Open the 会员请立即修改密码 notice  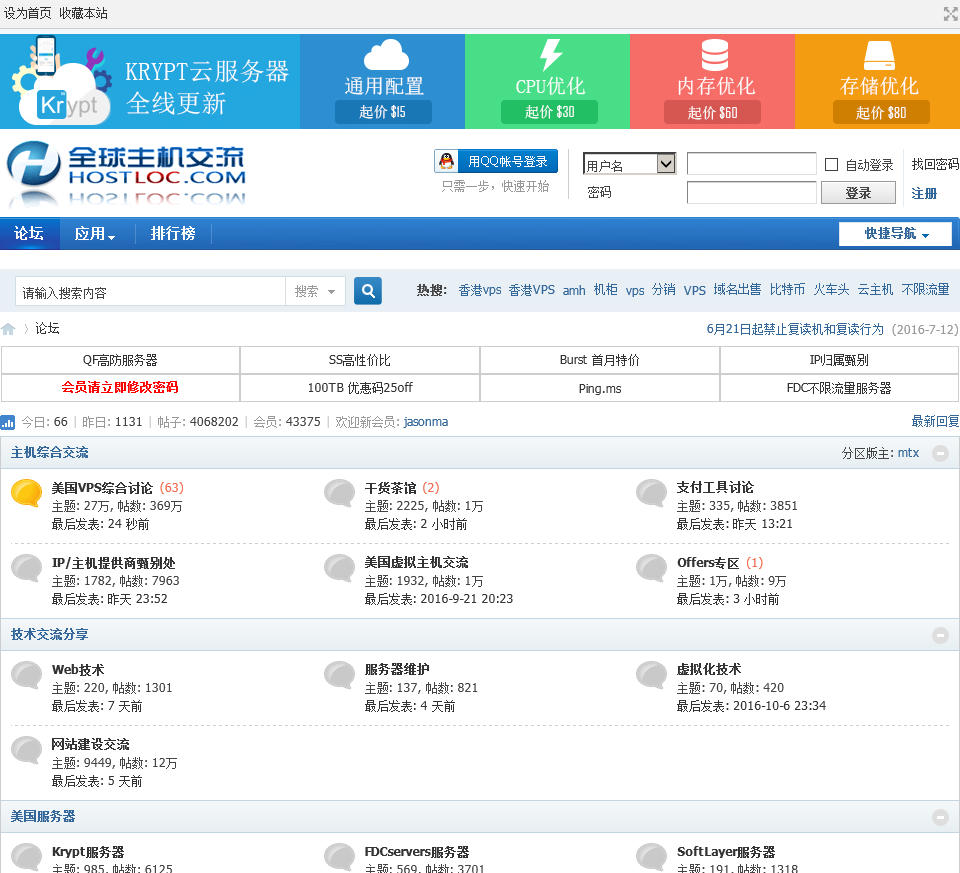pyautogui.click(x=120, y=388)
